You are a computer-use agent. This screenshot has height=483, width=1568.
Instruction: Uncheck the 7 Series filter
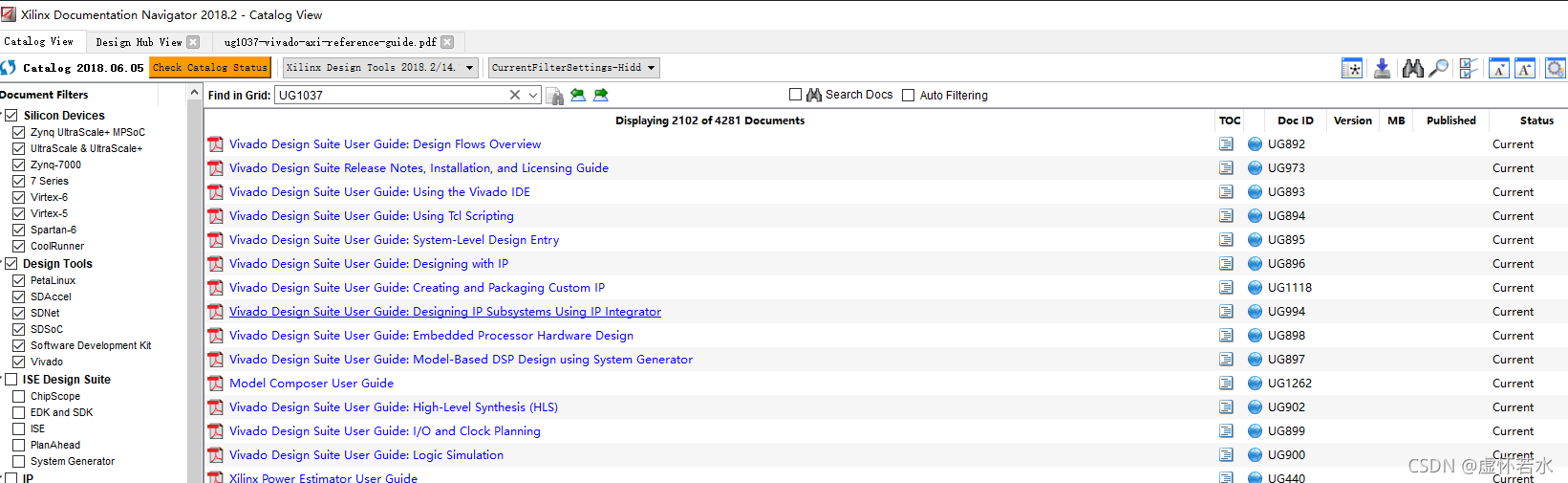point(18,181)
